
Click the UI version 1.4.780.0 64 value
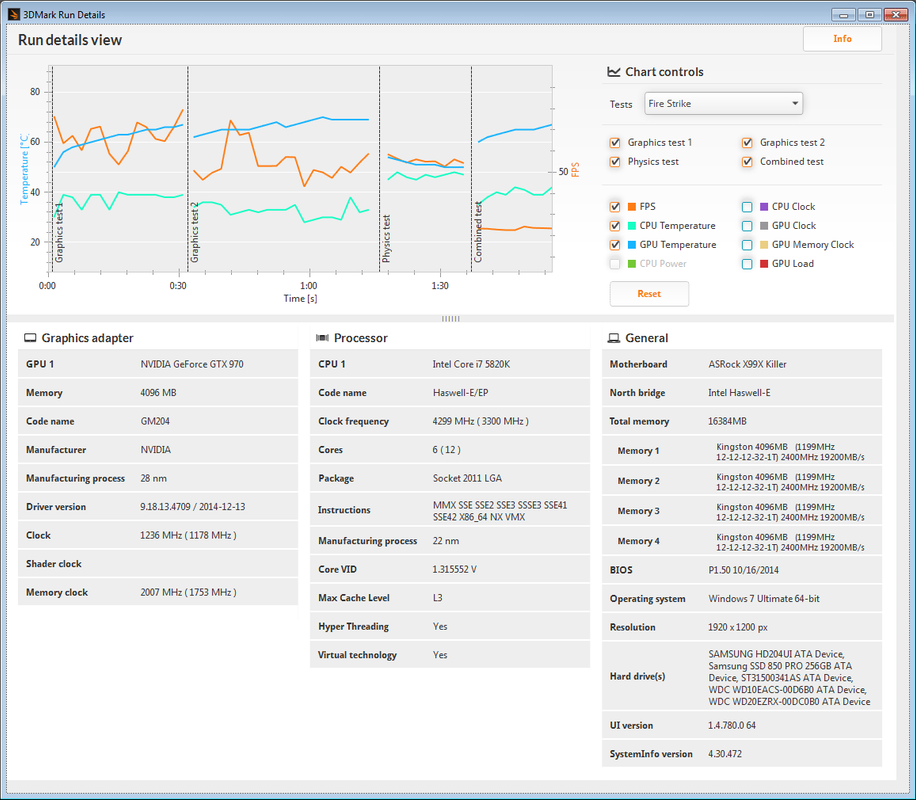pos(731,725)
